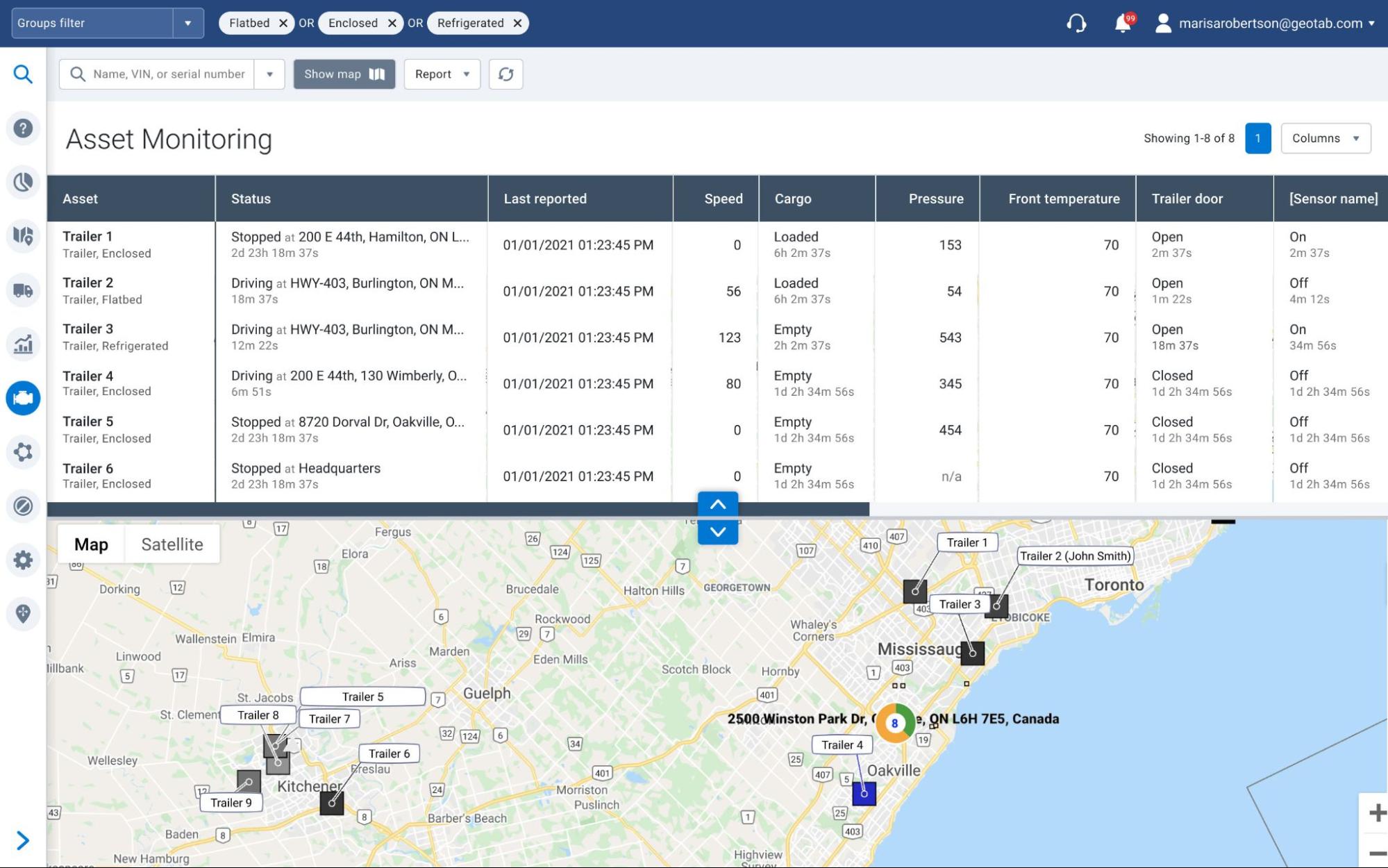Remove the Enclosed filter chip
1388x868 pixels.
point(392,23)
